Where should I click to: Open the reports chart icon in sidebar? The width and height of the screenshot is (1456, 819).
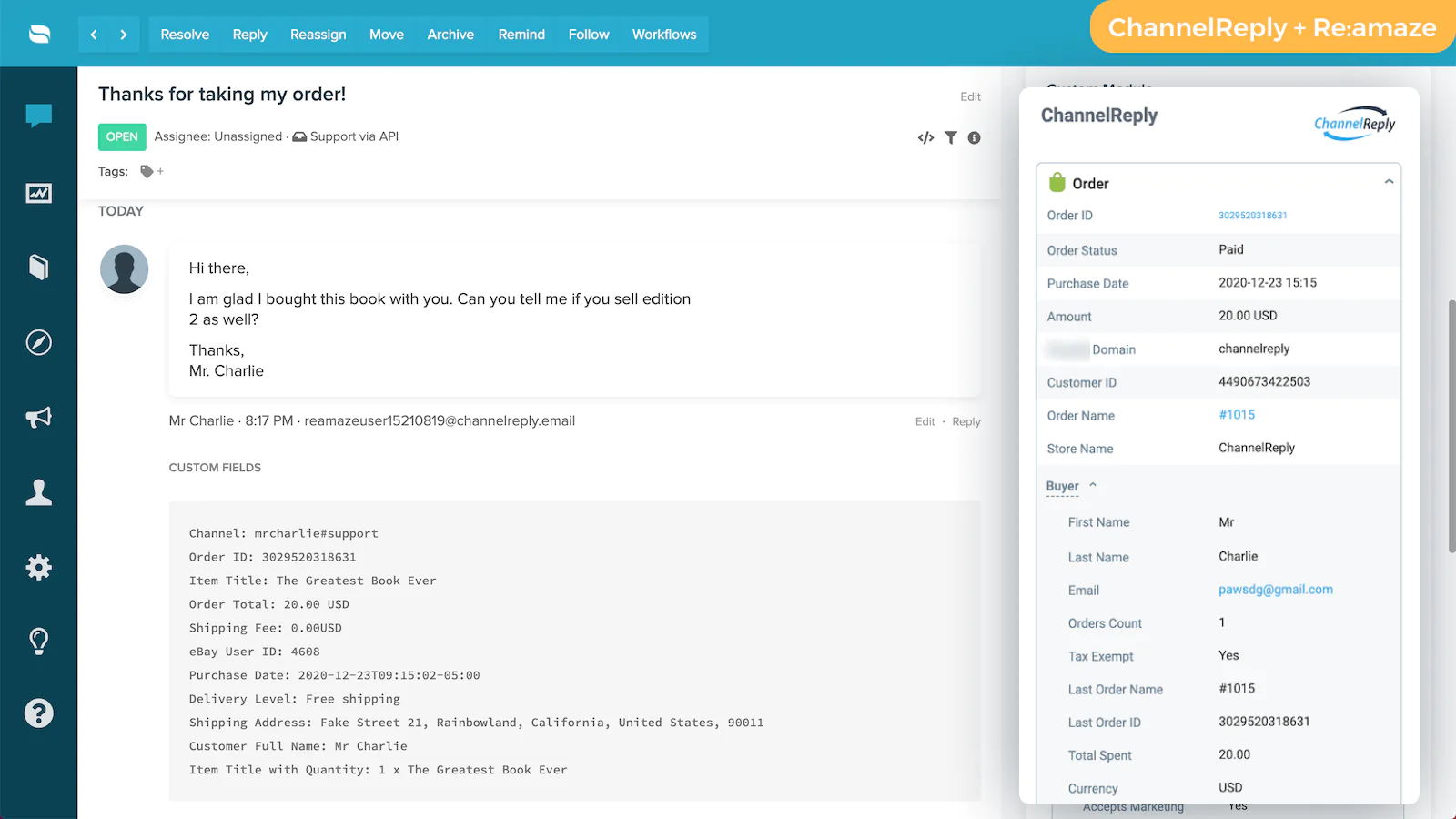(38, 193)
